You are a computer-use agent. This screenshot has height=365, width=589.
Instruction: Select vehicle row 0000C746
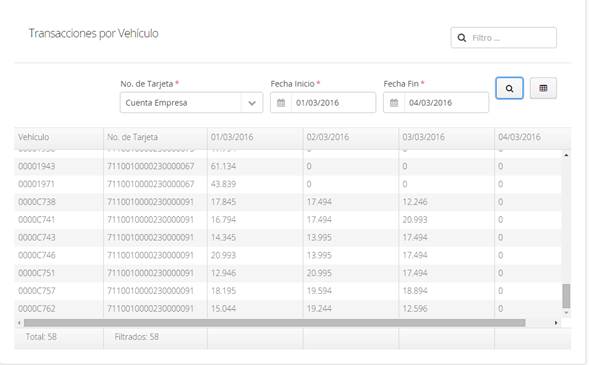[288, 255]
